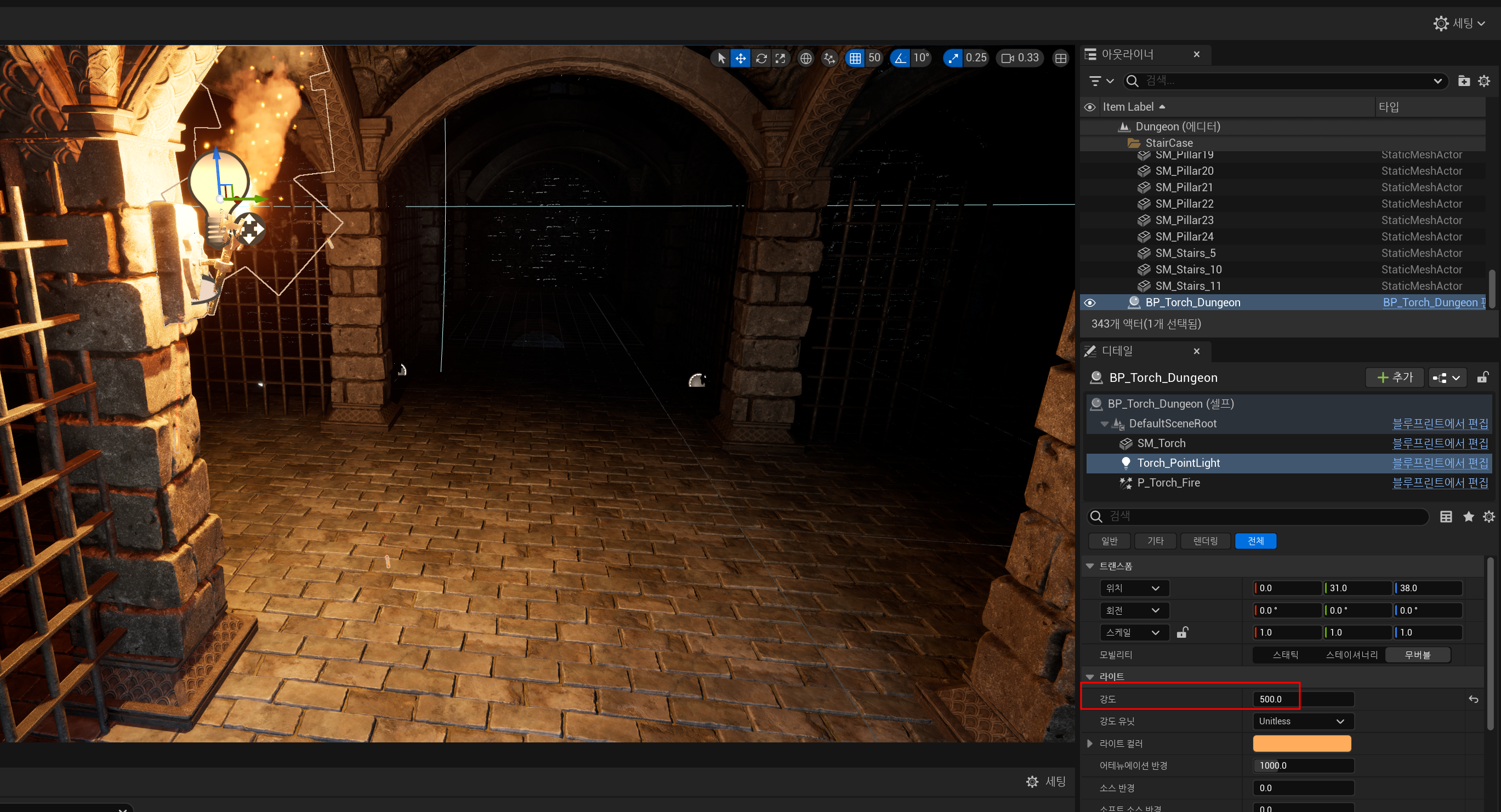Screen dimensions: 1501x812
Task: Switch to the select objects cursor tool
Action: [x=721, y=58]
